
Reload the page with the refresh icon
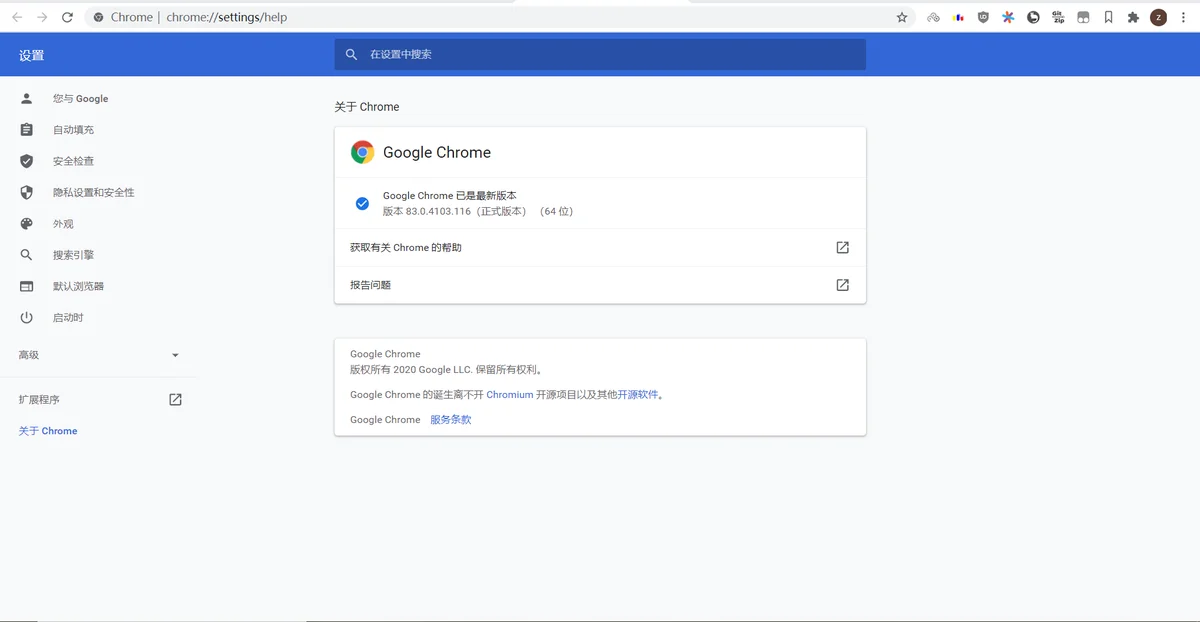(x=67, y=17)
